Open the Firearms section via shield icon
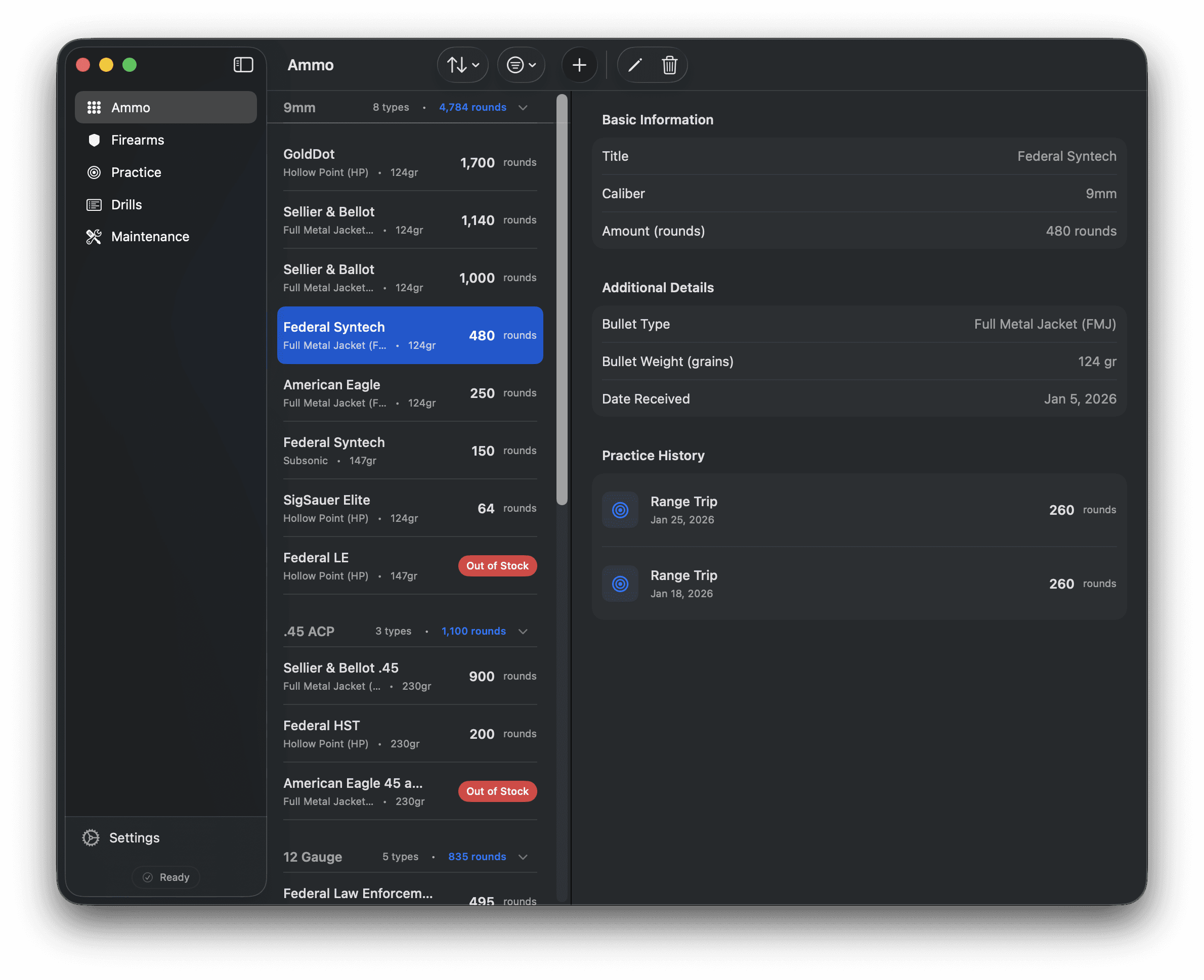 (x=94, y=140)
